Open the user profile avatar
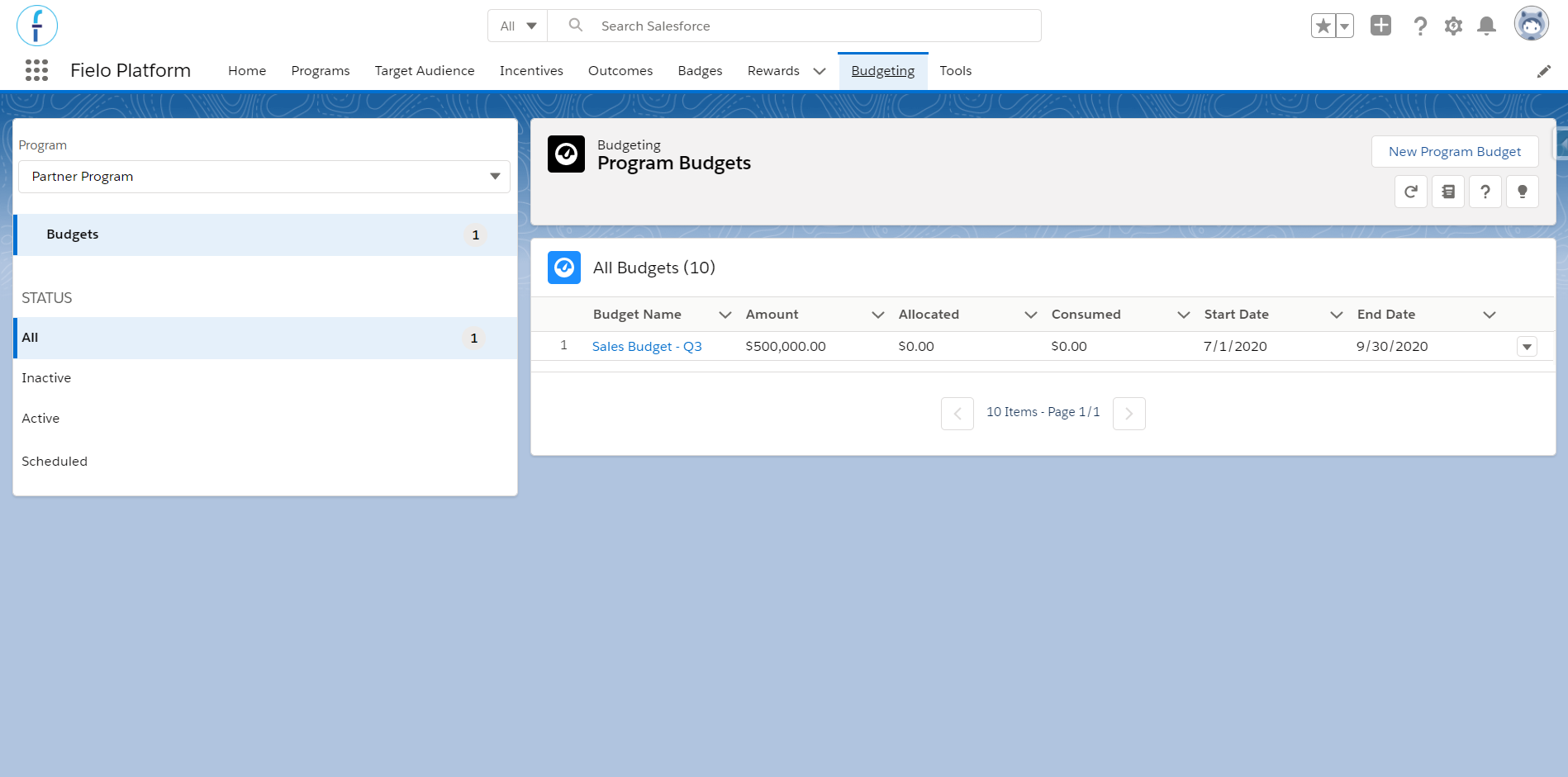Image resolution: width=1568 pixels, height=777 pixels. 1532,24
